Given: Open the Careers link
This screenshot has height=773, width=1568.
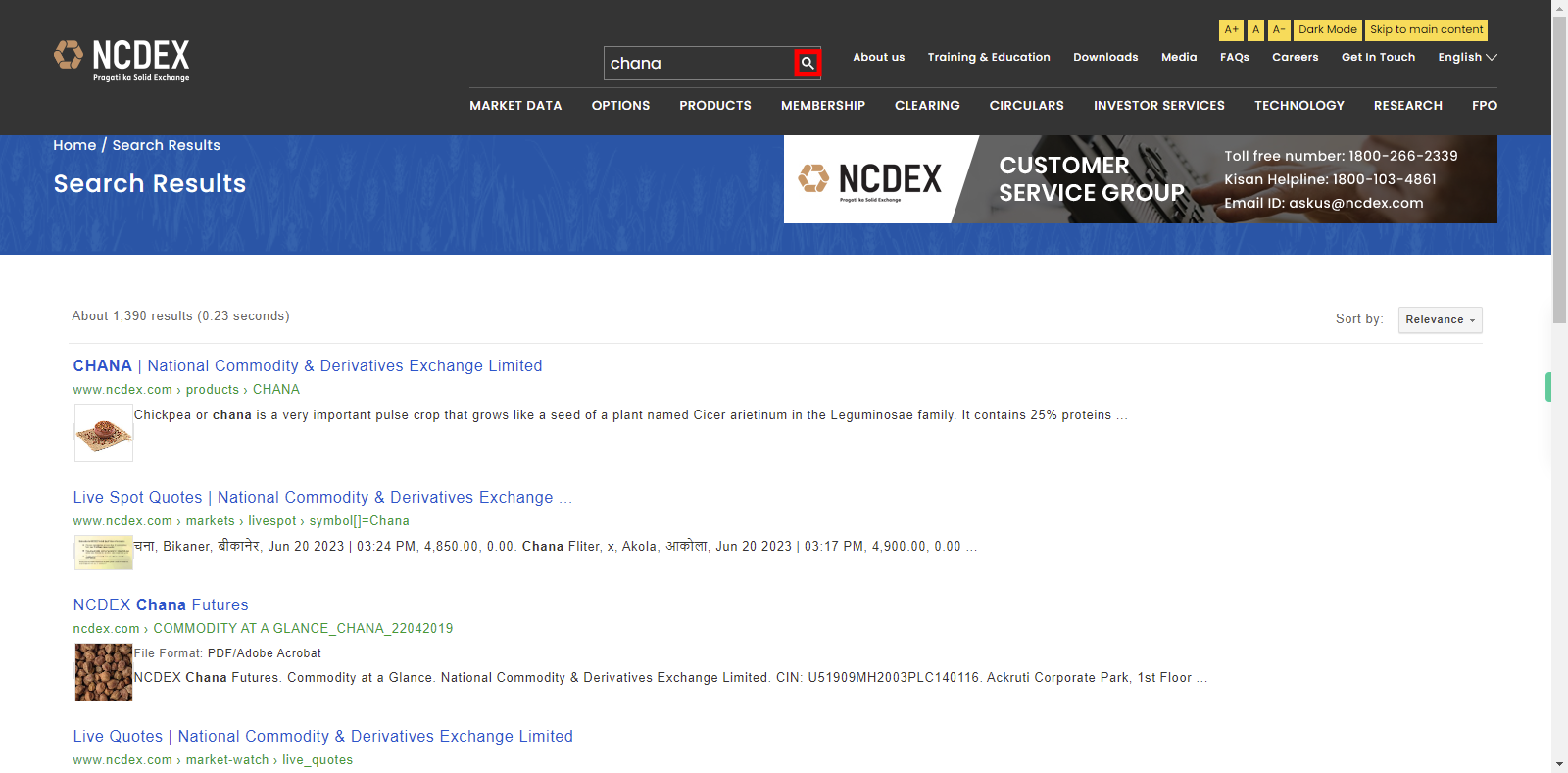Looking at the screenshot, I should click(1295, 57).
